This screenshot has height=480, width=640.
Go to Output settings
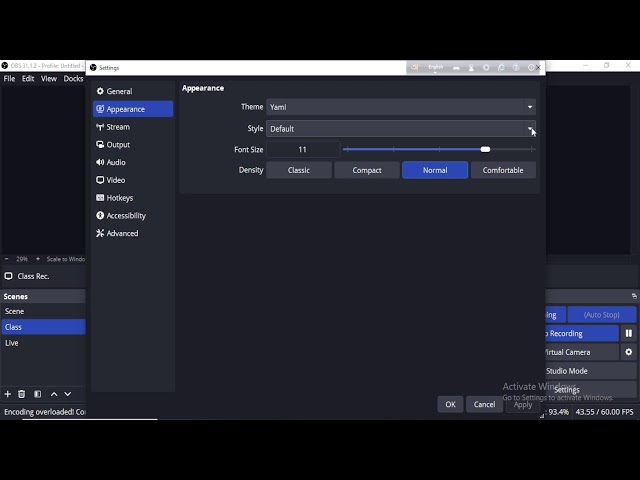coord(118,145)
